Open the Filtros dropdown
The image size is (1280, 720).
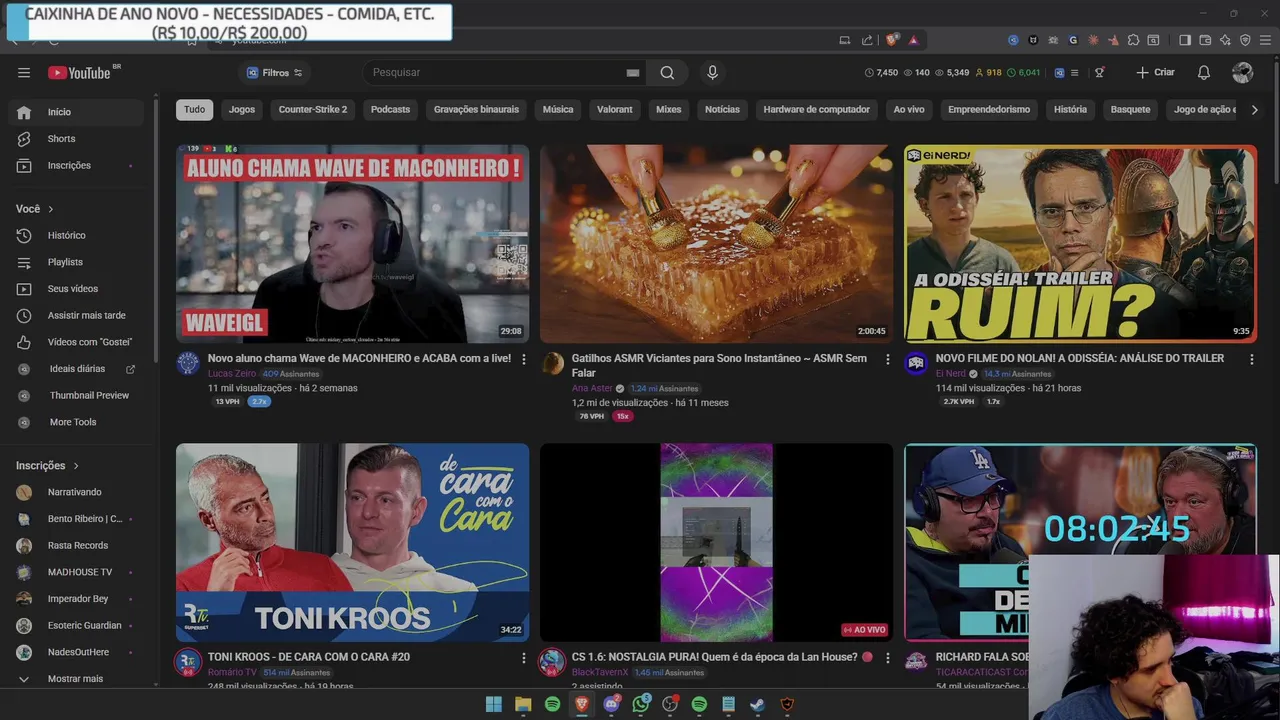(x=274, y=72)
